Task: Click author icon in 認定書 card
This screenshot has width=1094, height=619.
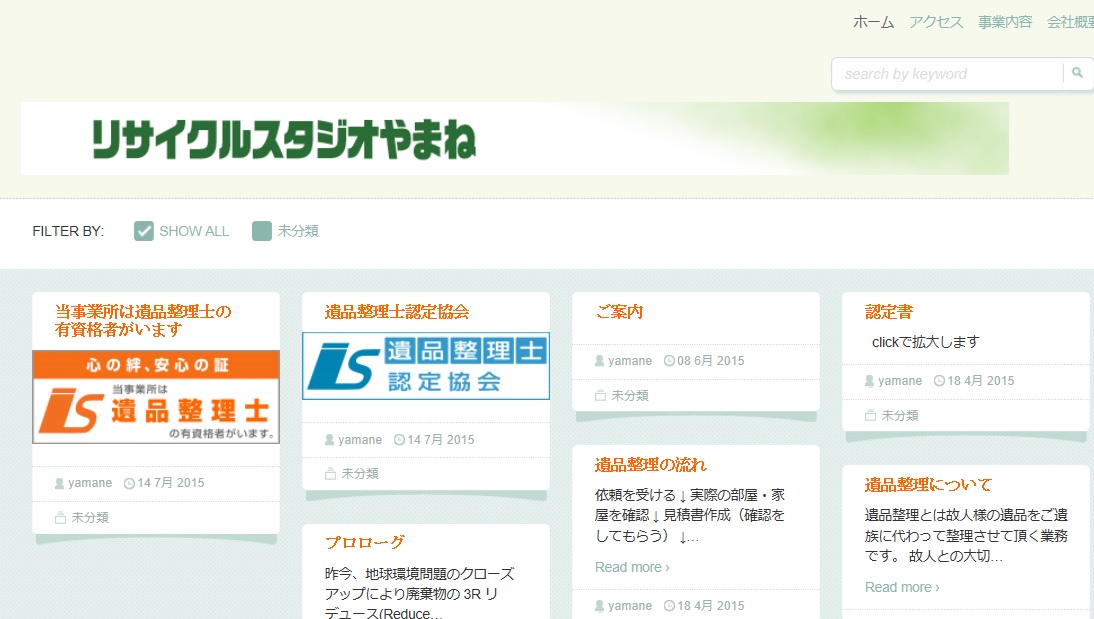Action: tap(870, 381)
